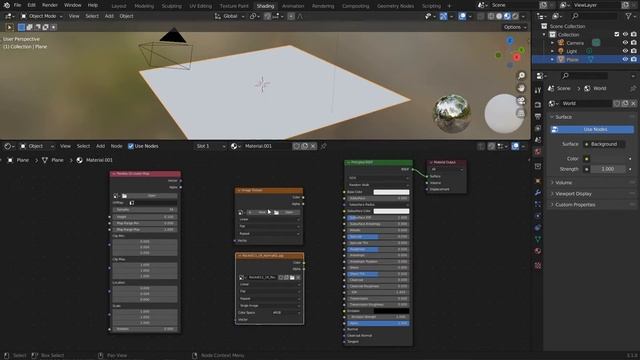
Task: Click the open folder icon in Image Texture node
Action: tap(276, 212)
